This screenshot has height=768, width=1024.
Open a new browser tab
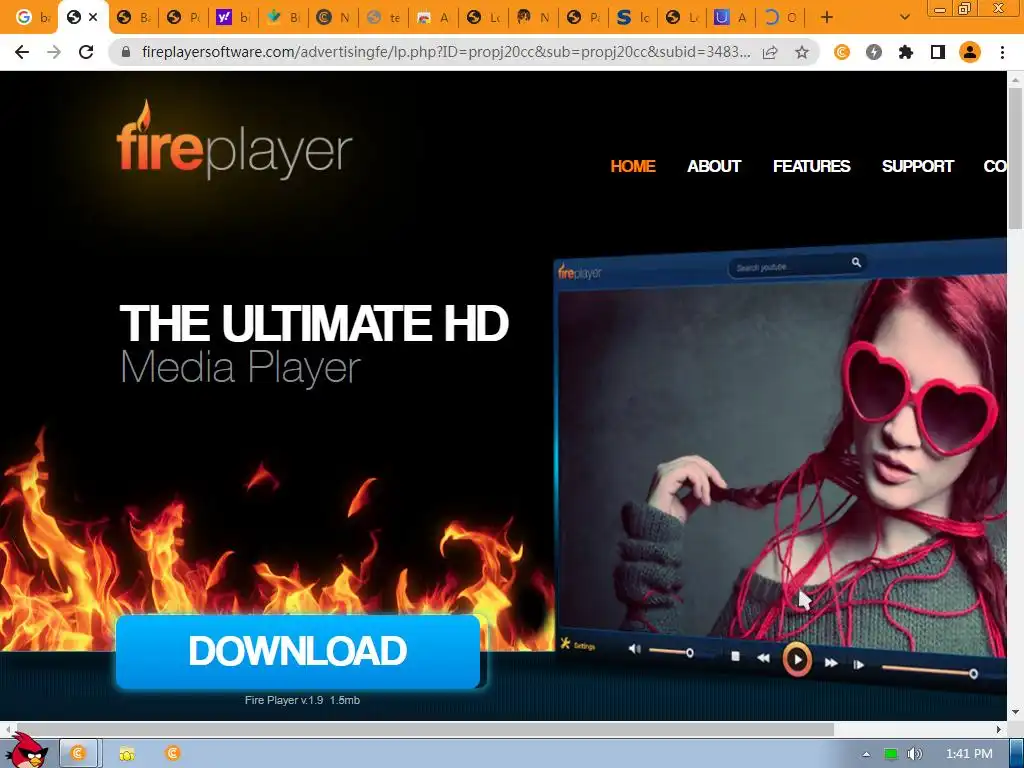[x=827, y=18]
